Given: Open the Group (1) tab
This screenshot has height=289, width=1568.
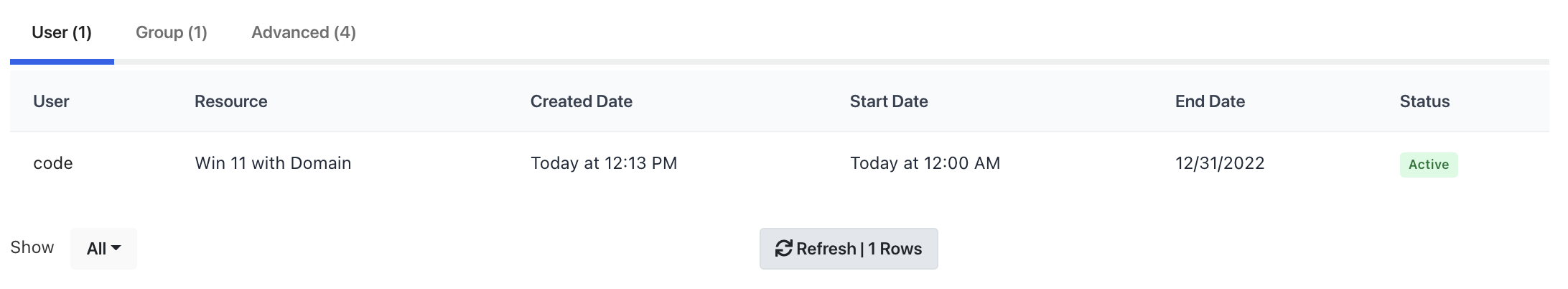Looking at the screenshot, I should (x=172, y=32).
